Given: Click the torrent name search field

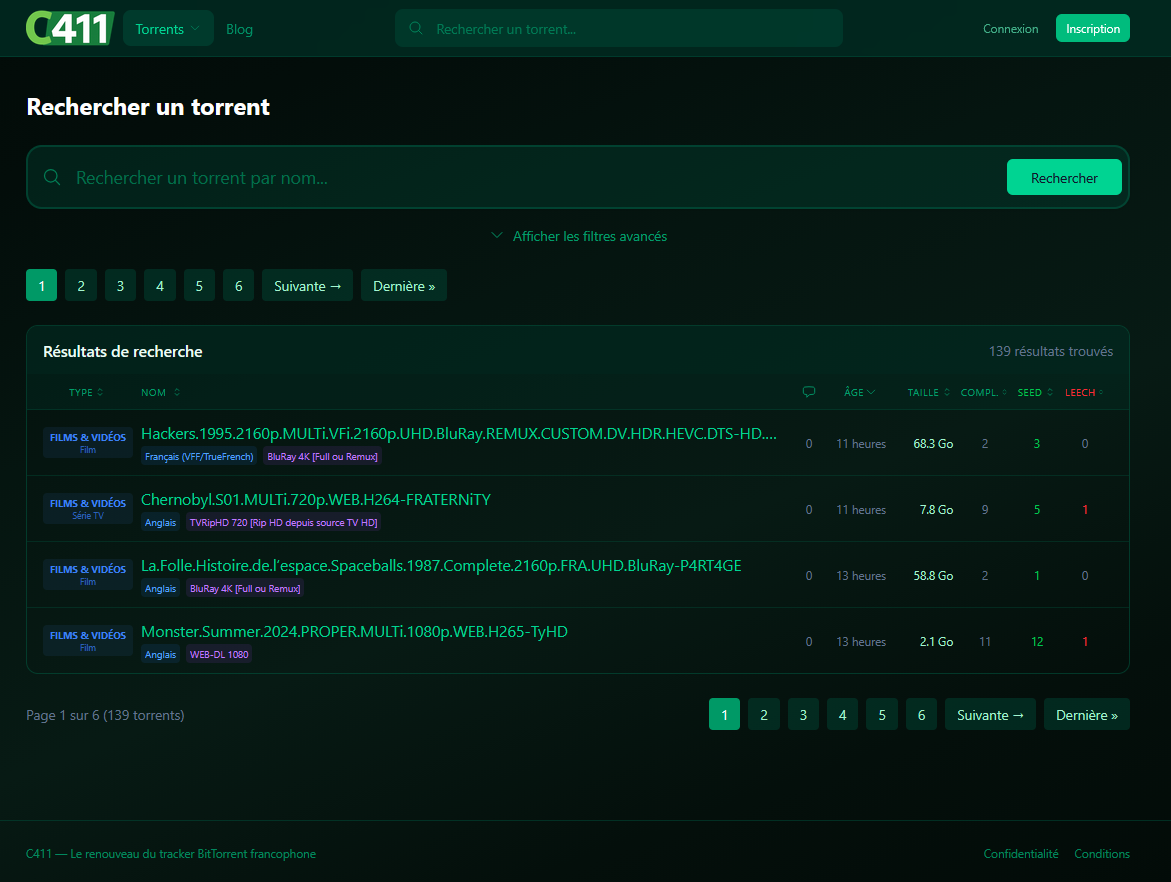Looking at the screenshot, I should (530, 178).
